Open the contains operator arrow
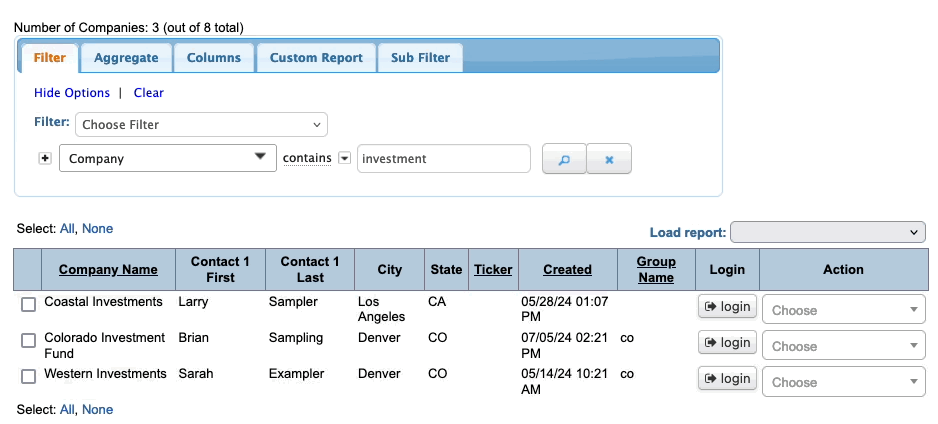This screenshot has width=938, height=424. (x=344, y=158)
